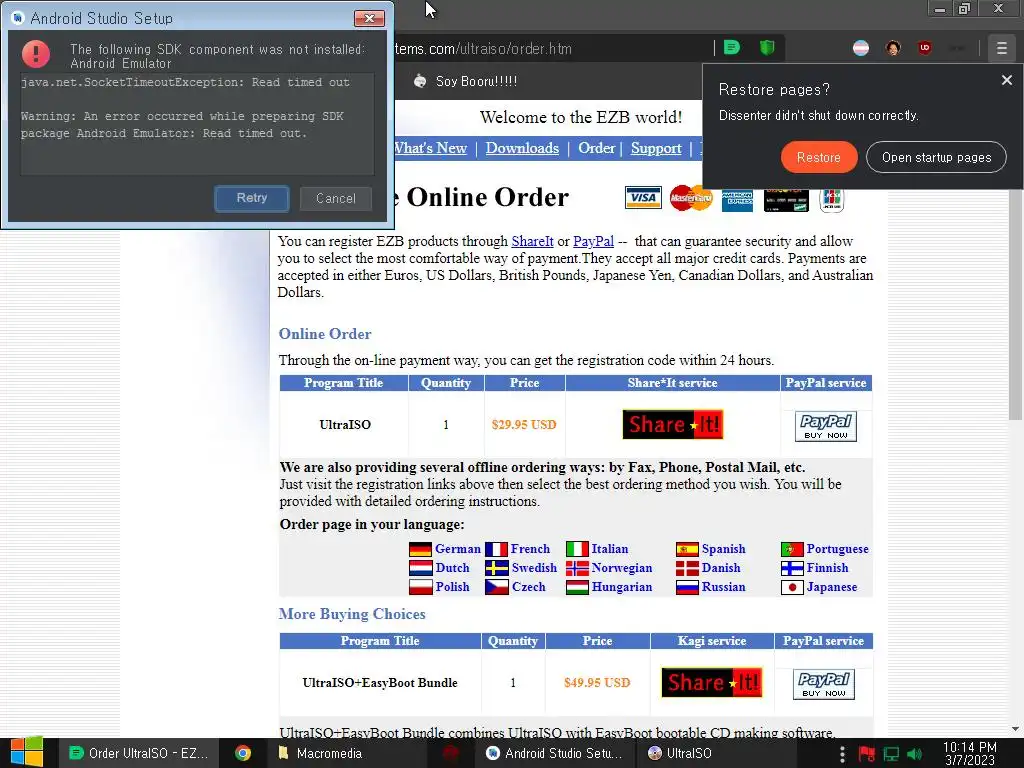The height and width of the screenshot is (768, 1024).
Task: Open the Soy Booru bookmark
Action: tap(465, 81)
